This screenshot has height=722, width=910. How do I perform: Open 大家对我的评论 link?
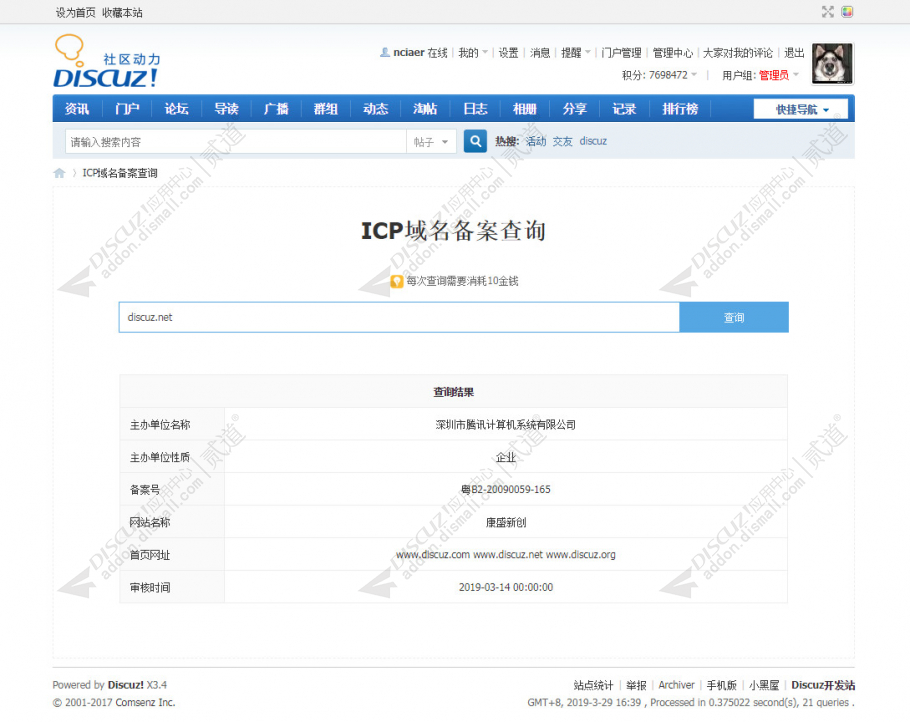click(738, 53)
